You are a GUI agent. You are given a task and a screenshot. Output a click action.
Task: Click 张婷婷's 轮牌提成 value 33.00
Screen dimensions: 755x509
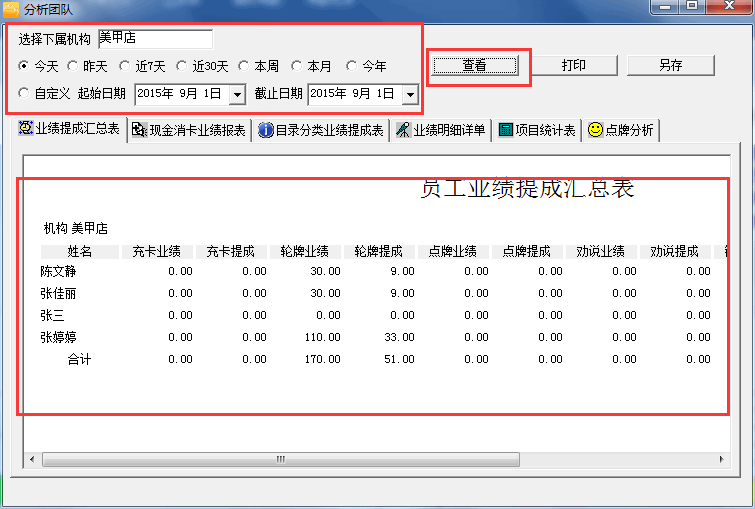click(400, 338)
